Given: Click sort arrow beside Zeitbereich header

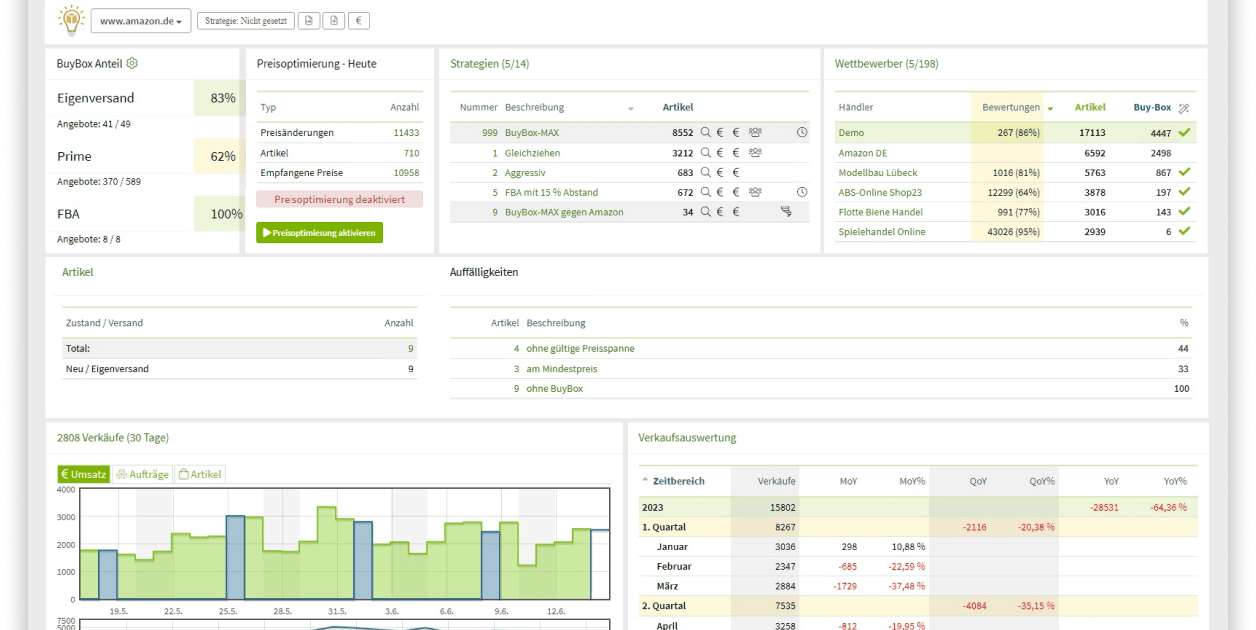Looking at the screenshot, I should pyautogui.click(x=645, y=481).
